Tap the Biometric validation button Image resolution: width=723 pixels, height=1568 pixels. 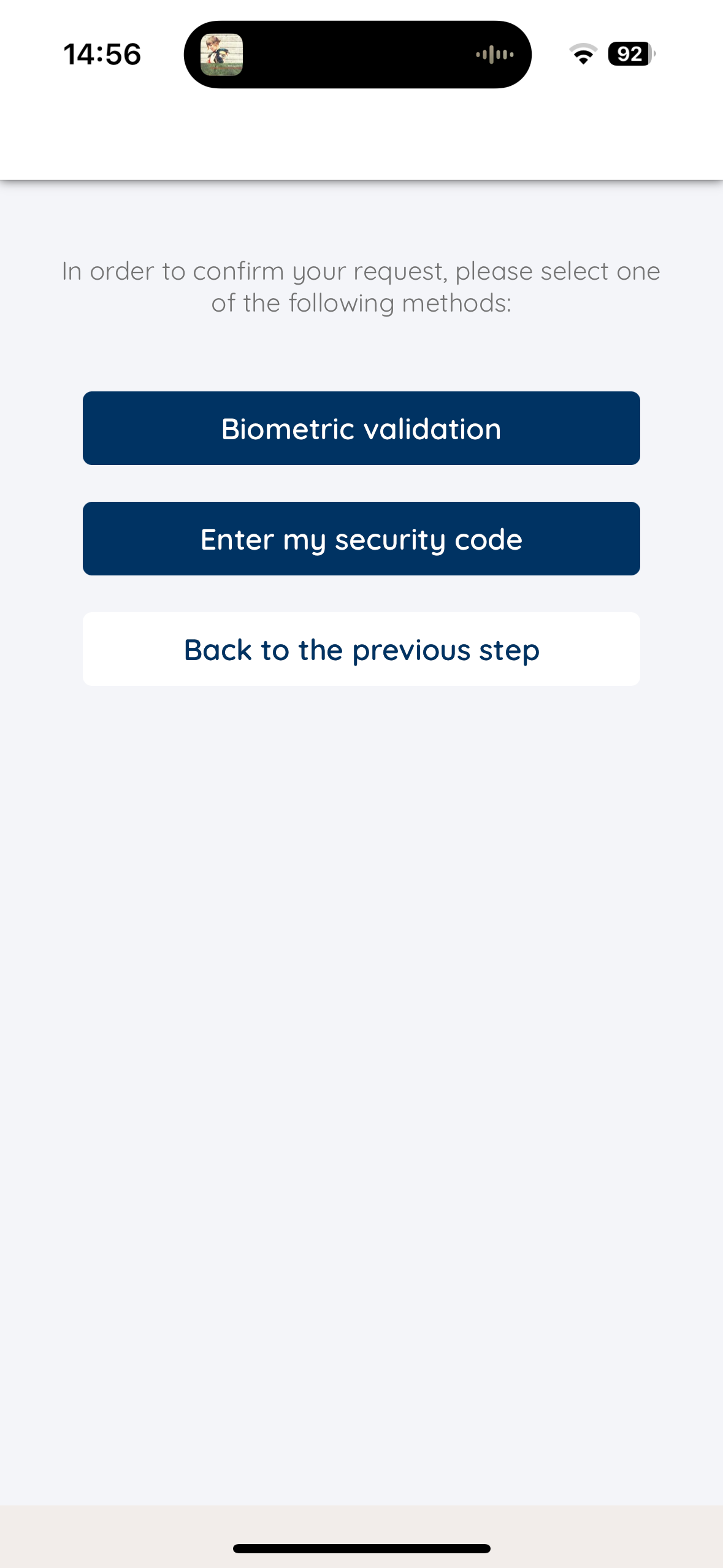361,428
